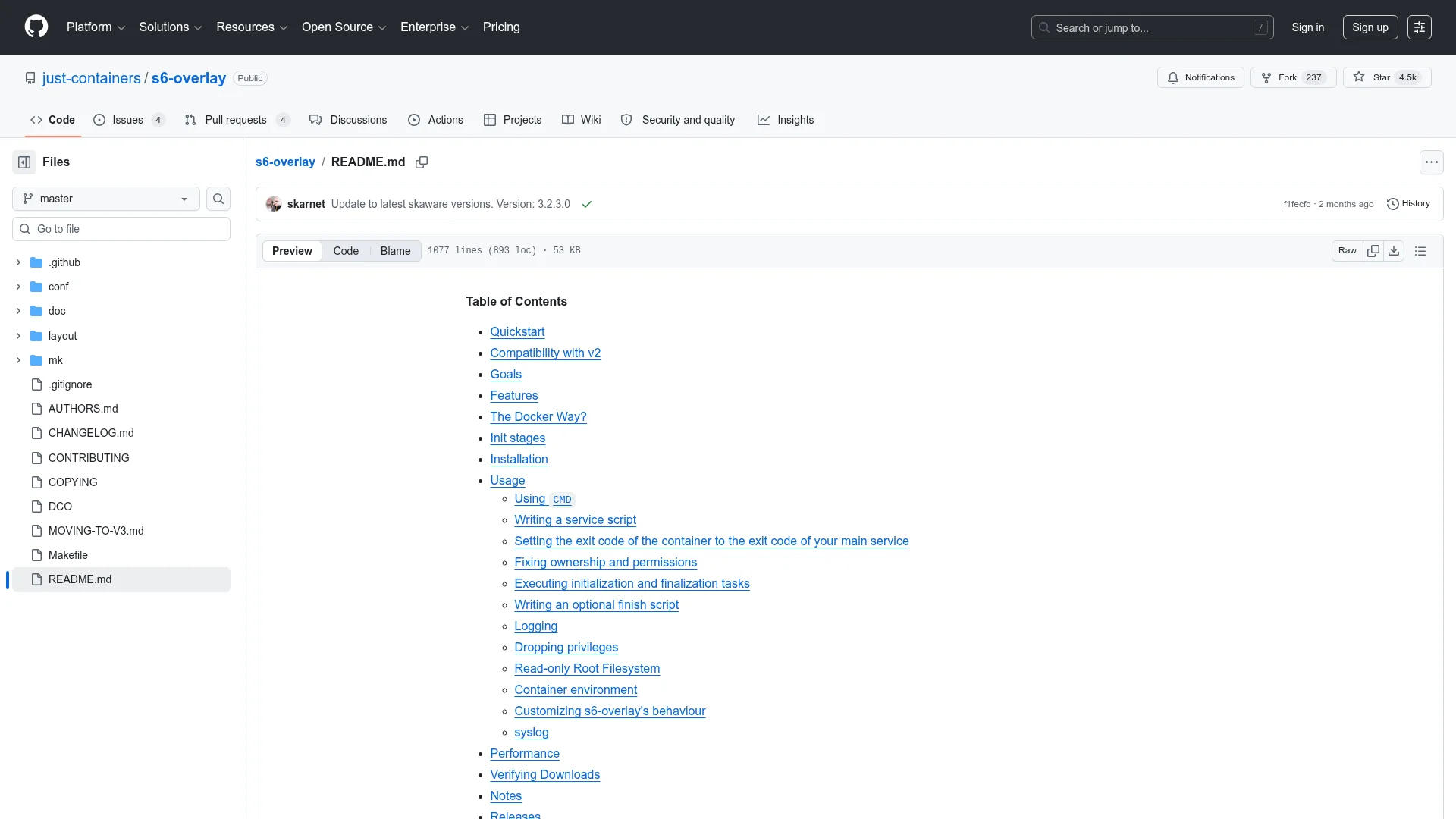Focus the Go to file input
Viewport: 1456px width, 819px height.
click(121, 229)
